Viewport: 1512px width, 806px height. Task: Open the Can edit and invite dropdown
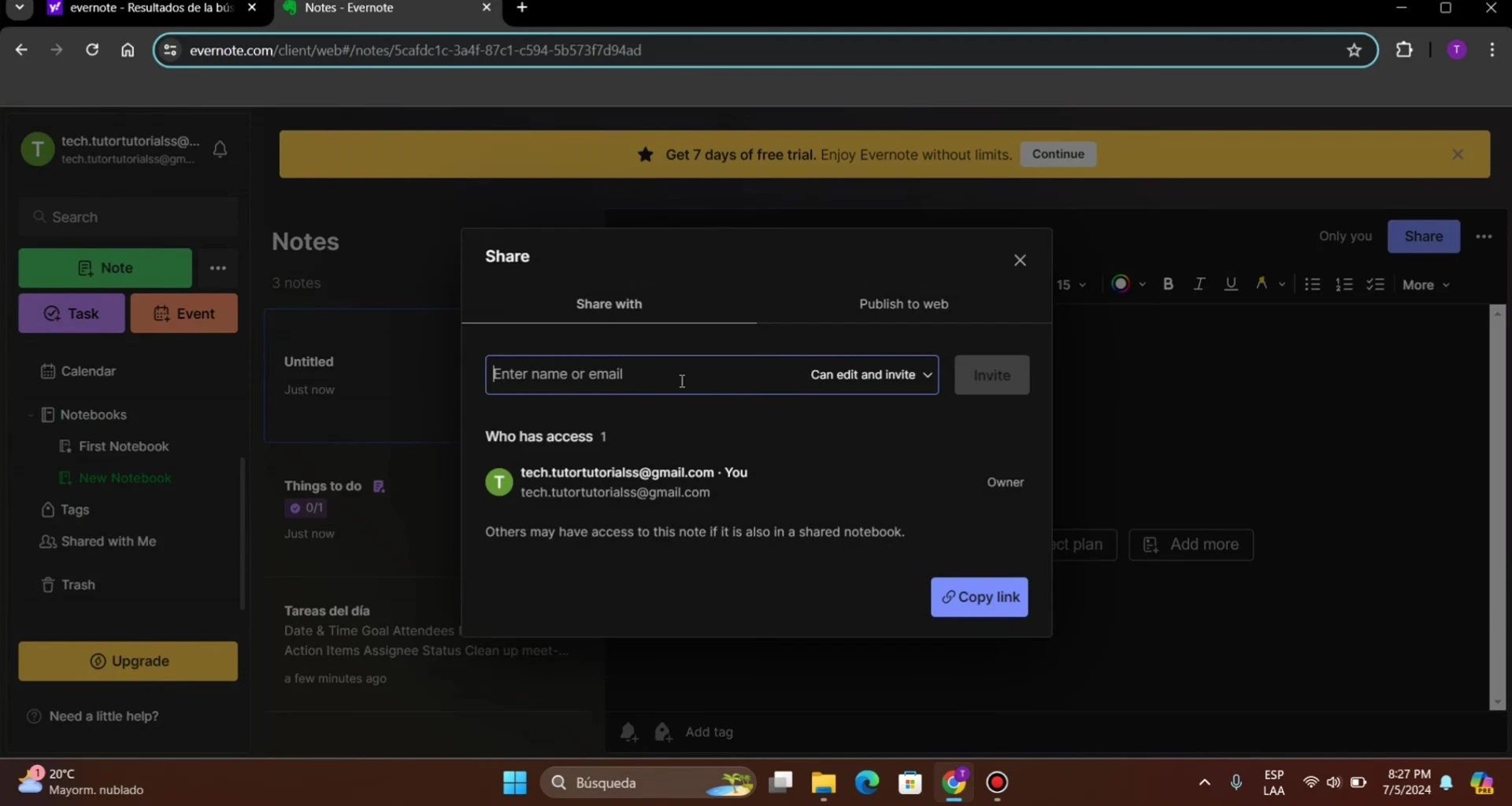point(871,375)
